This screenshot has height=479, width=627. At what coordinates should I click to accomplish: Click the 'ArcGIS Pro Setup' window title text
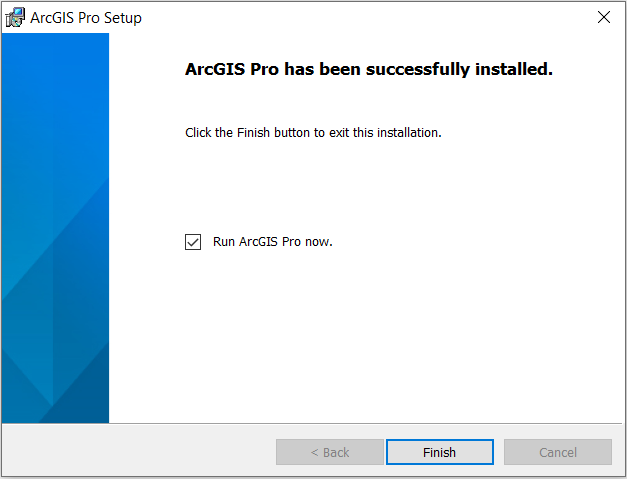(x=86, y=18)
